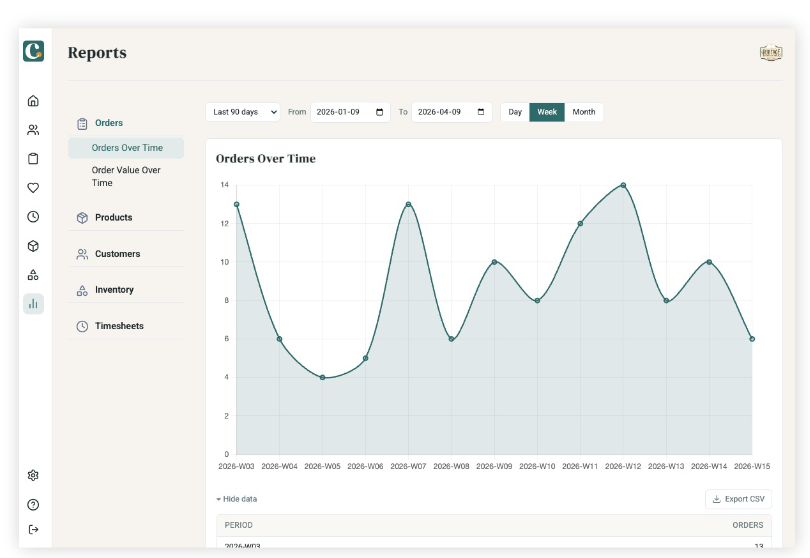Click the heart icon in sidebar
The width and height of the screenshot is (810, 558).
33,188
